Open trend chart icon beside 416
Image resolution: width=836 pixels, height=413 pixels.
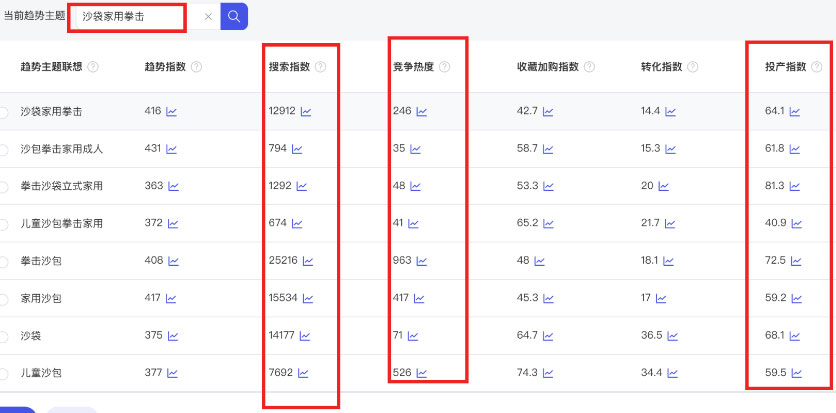[171, 112]
